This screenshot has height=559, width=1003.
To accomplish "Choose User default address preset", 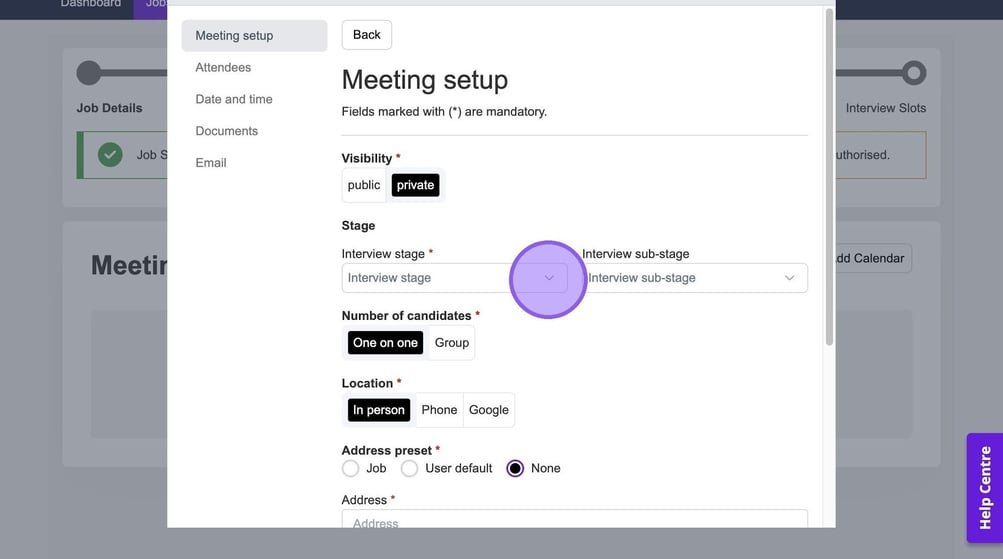I will (x=409, y=468).
